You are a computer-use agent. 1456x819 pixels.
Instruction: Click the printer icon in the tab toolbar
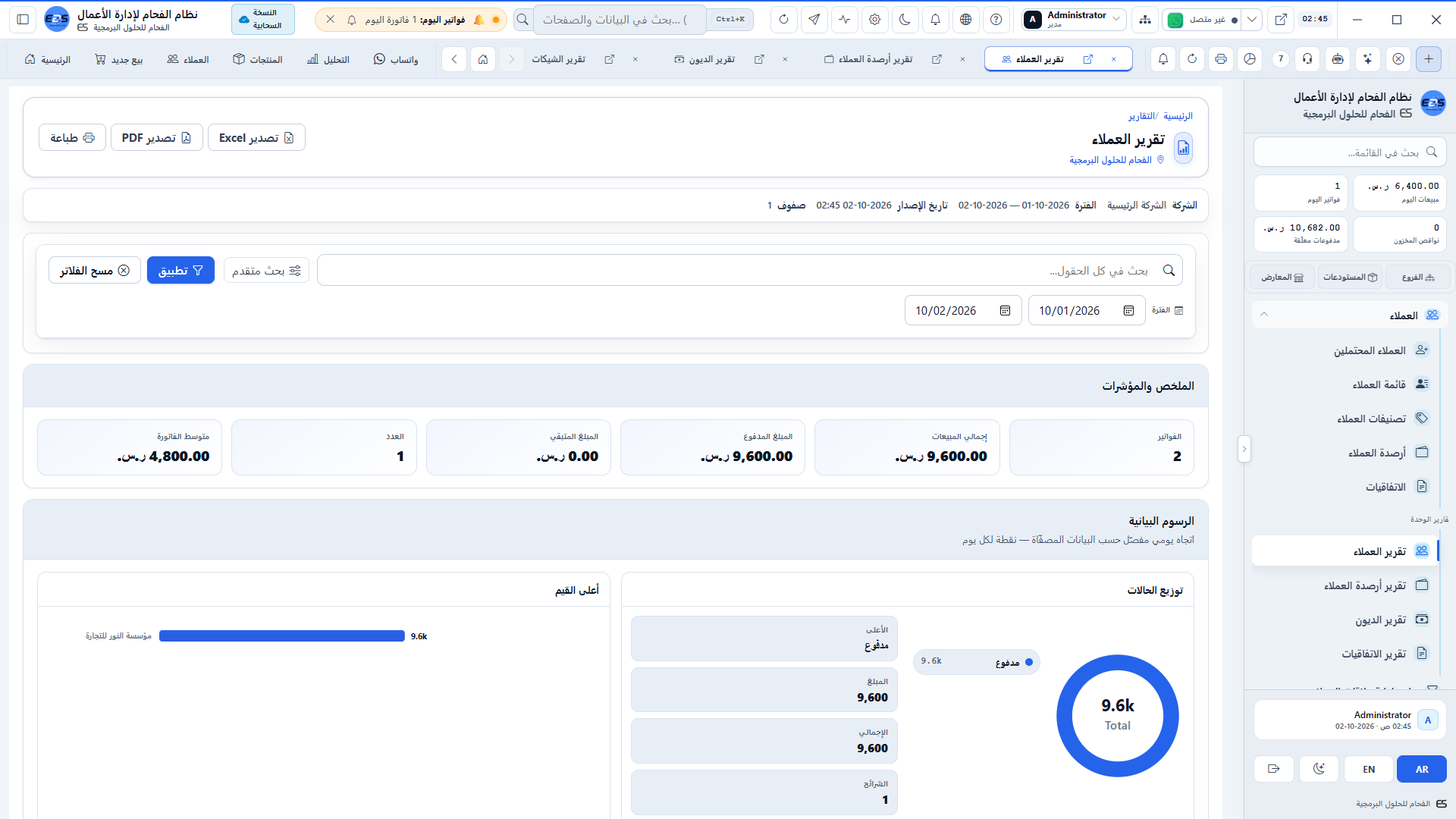1220,59
